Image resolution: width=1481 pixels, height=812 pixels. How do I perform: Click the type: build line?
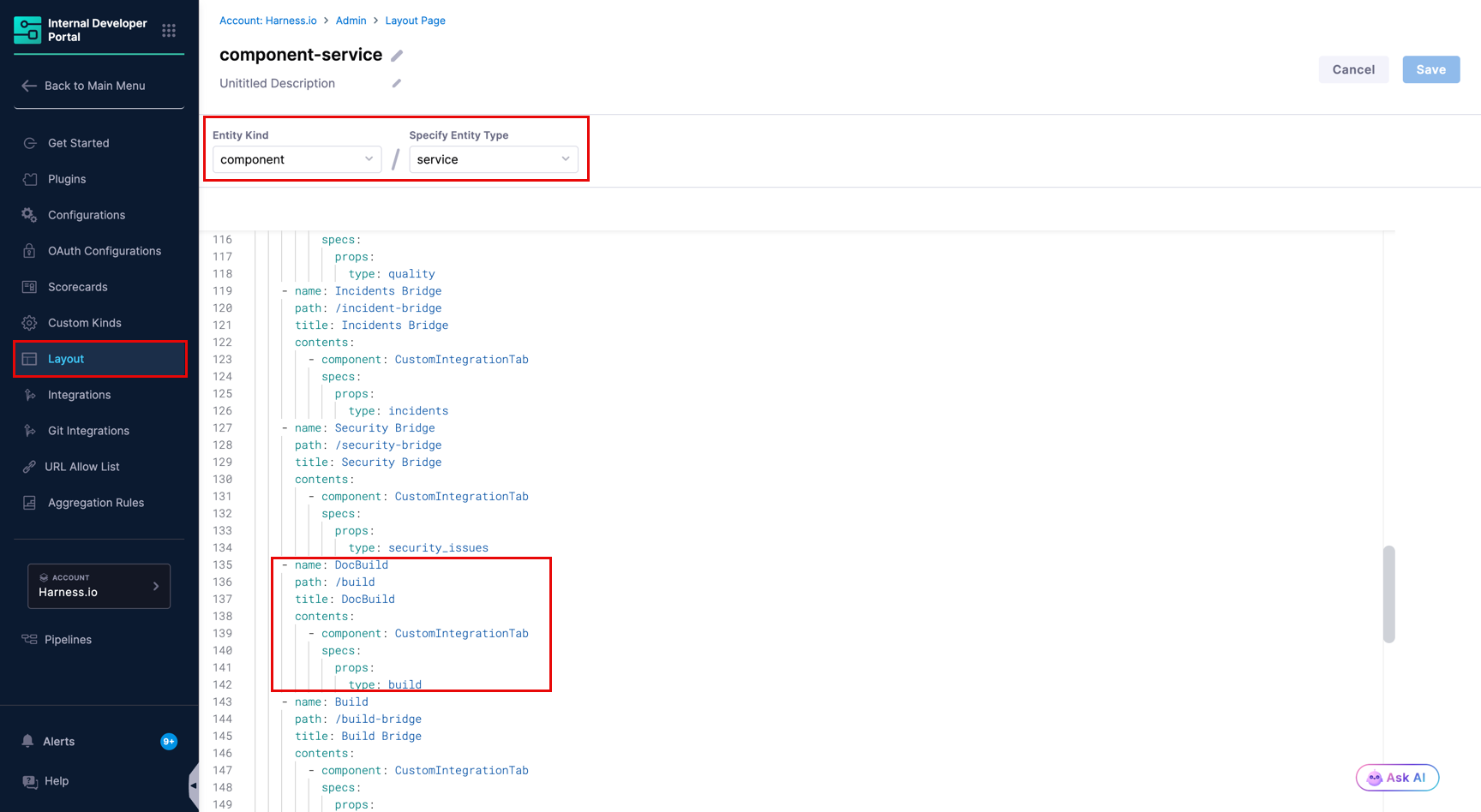coord(385,684)
